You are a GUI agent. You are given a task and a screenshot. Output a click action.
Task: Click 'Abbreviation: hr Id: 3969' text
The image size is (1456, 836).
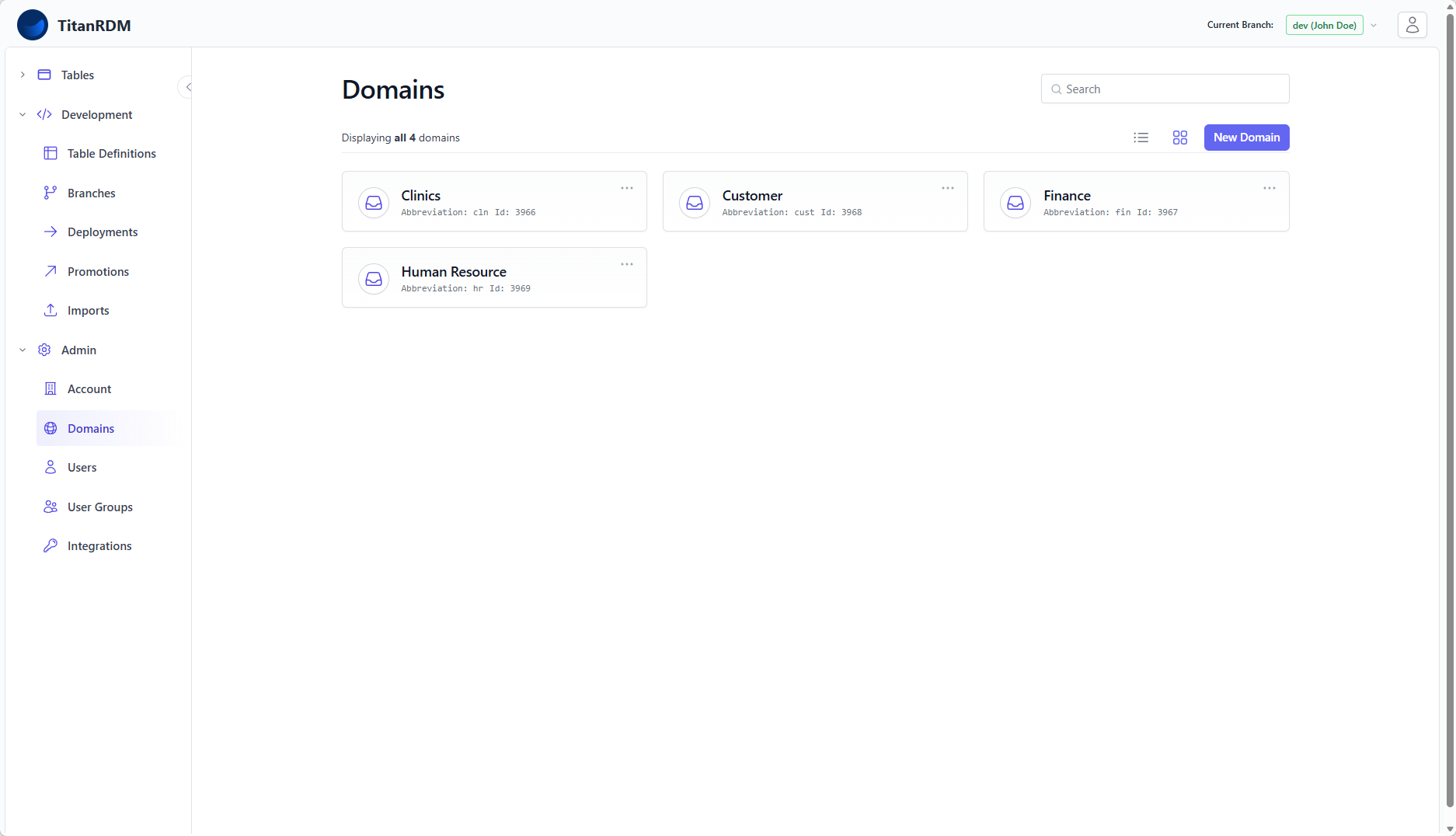[466, 288]
